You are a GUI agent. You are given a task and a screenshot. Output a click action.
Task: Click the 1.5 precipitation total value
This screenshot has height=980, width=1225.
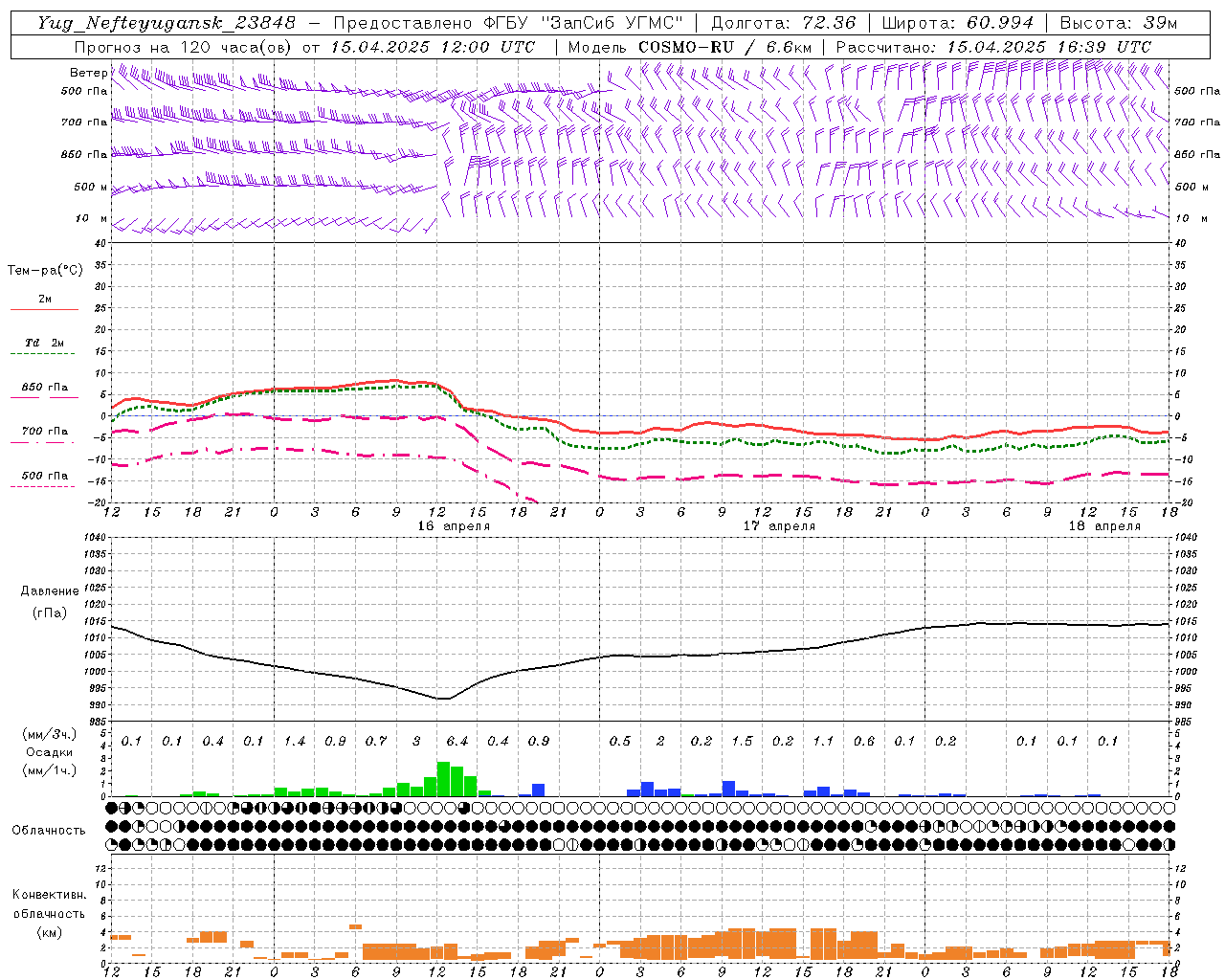point(742,742)
